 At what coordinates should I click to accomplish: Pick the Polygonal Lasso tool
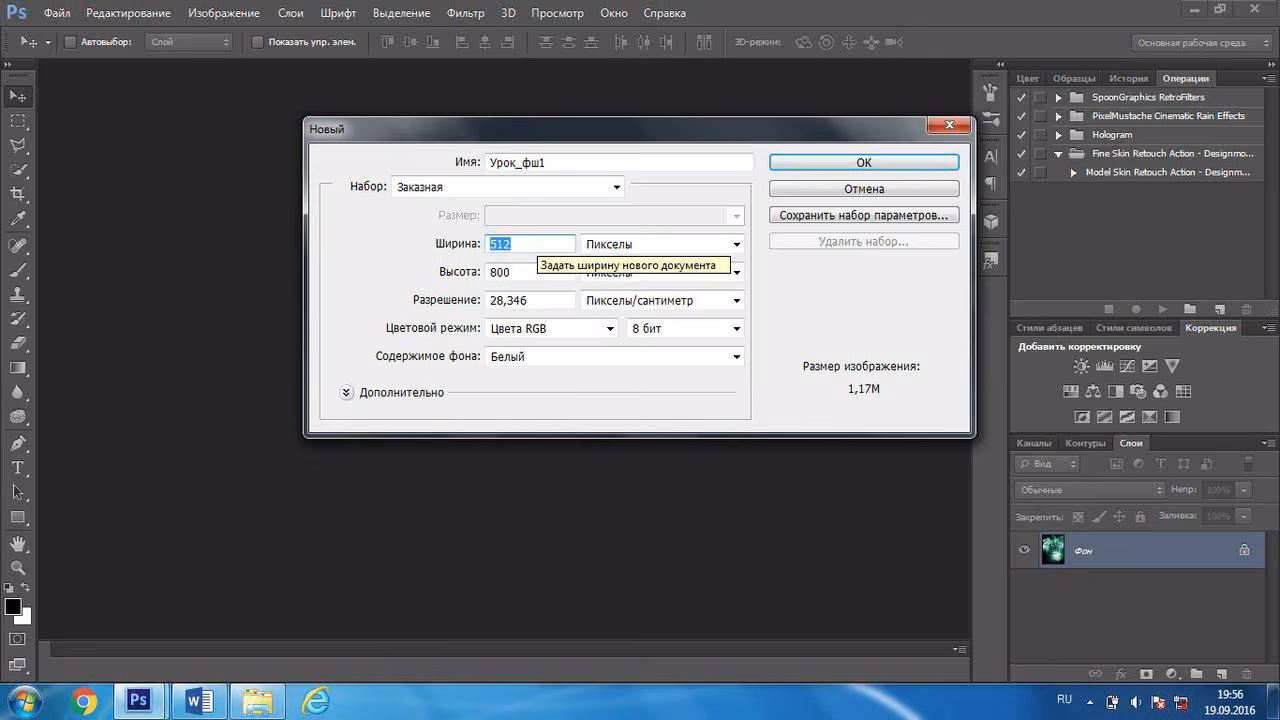pyautogui.click(x=18, y=146)
